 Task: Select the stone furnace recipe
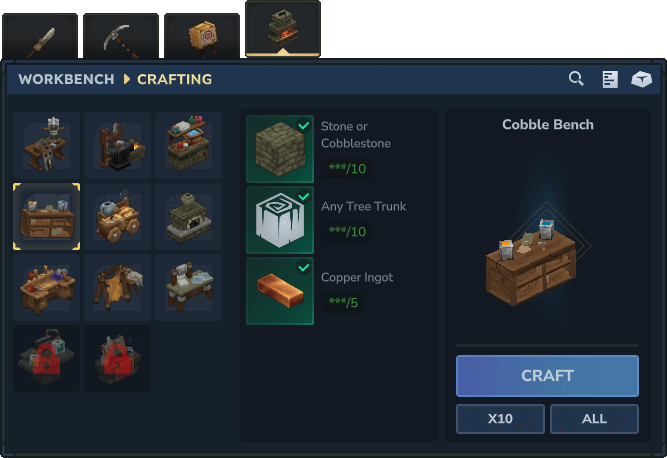[188, 216]
